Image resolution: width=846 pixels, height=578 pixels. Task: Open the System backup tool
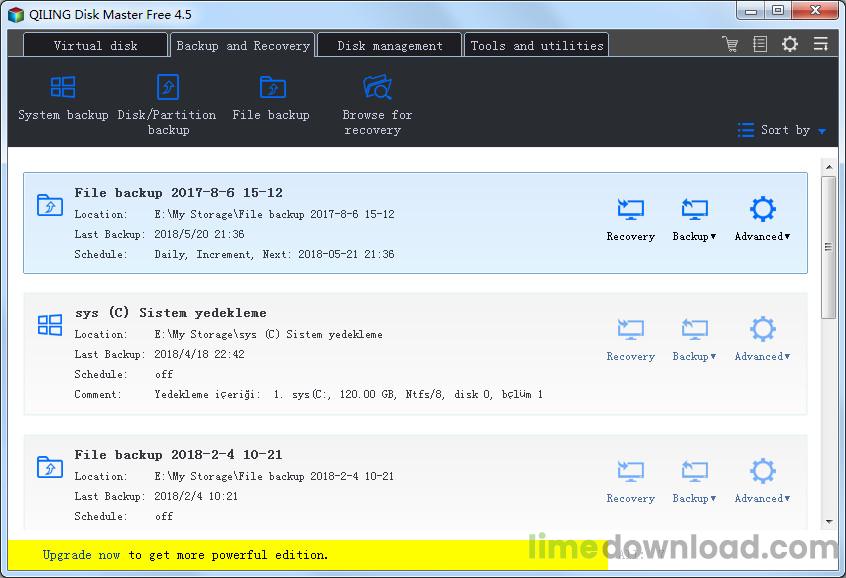63,98
